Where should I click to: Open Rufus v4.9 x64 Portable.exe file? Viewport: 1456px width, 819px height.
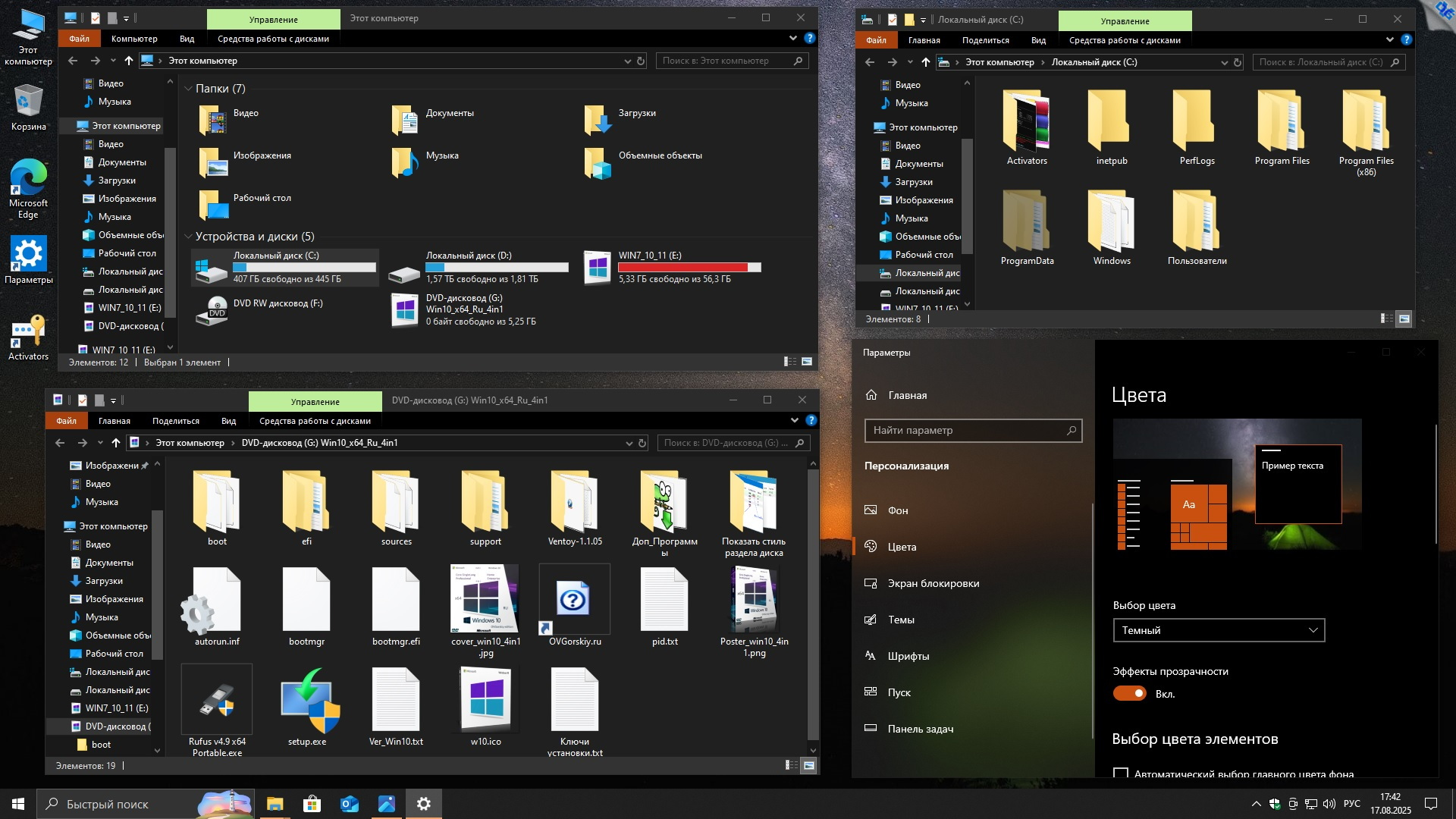coord(217,699)
